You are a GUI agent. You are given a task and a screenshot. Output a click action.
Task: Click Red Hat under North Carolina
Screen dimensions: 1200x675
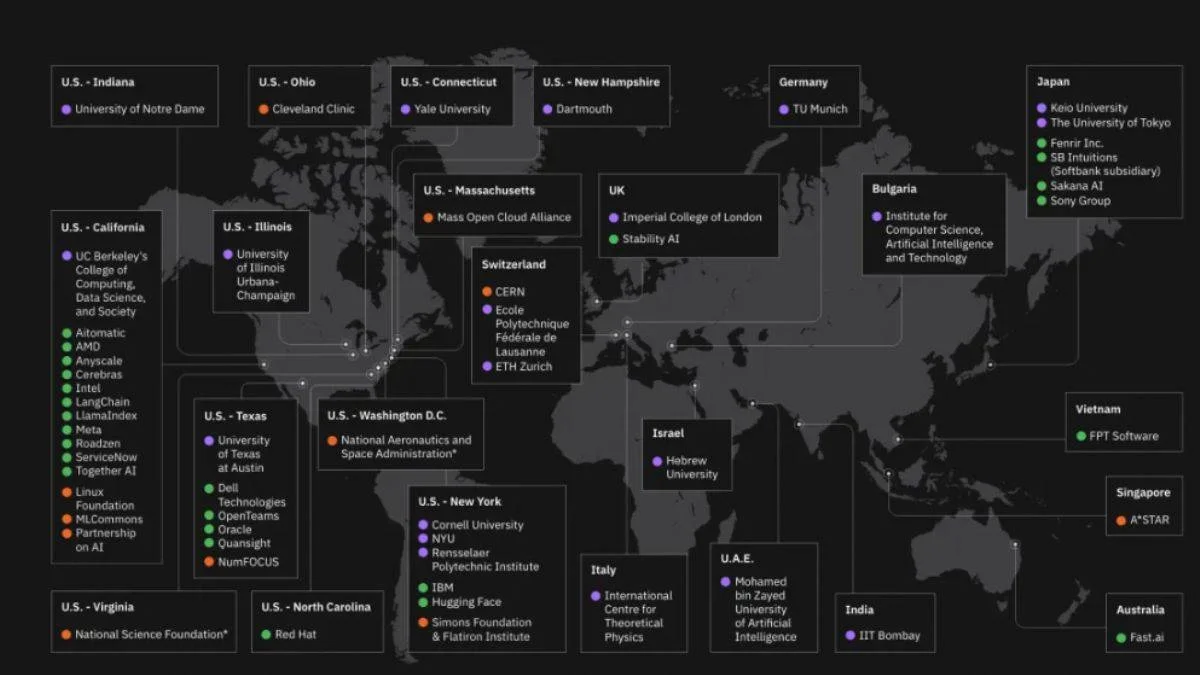point(289,635)
